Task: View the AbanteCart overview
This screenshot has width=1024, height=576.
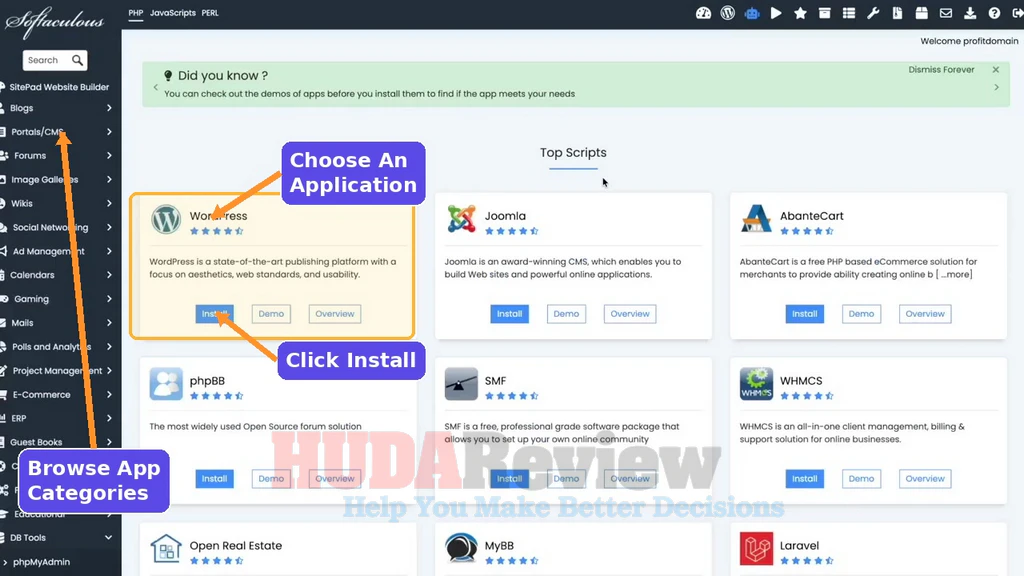Action: pos(925,314)
